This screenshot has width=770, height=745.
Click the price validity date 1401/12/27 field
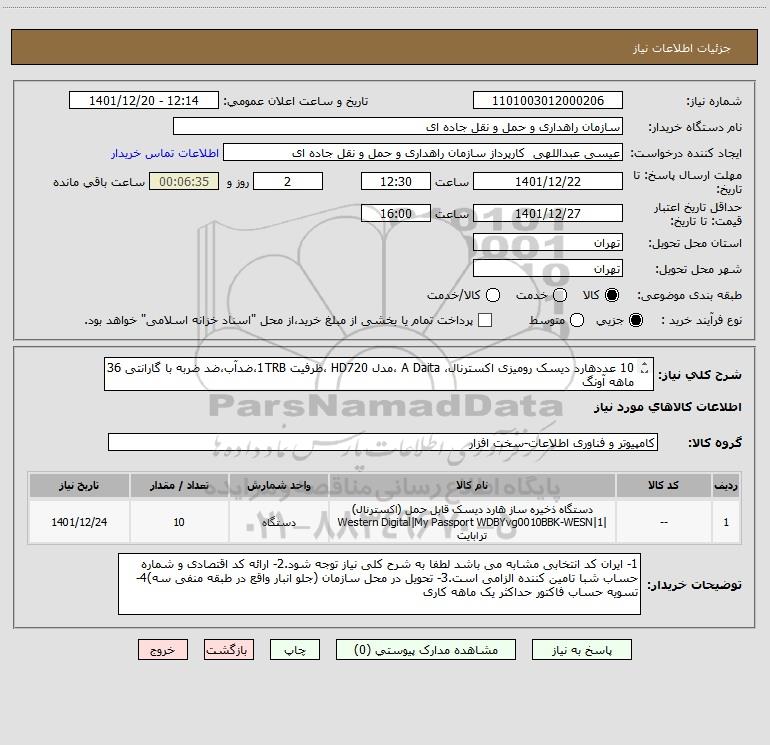click(548, 213)
